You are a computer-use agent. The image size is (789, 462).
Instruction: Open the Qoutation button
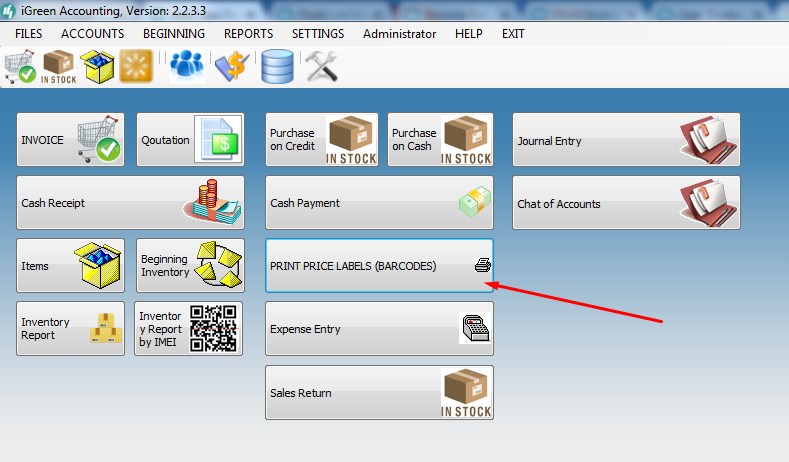(190, 139)
